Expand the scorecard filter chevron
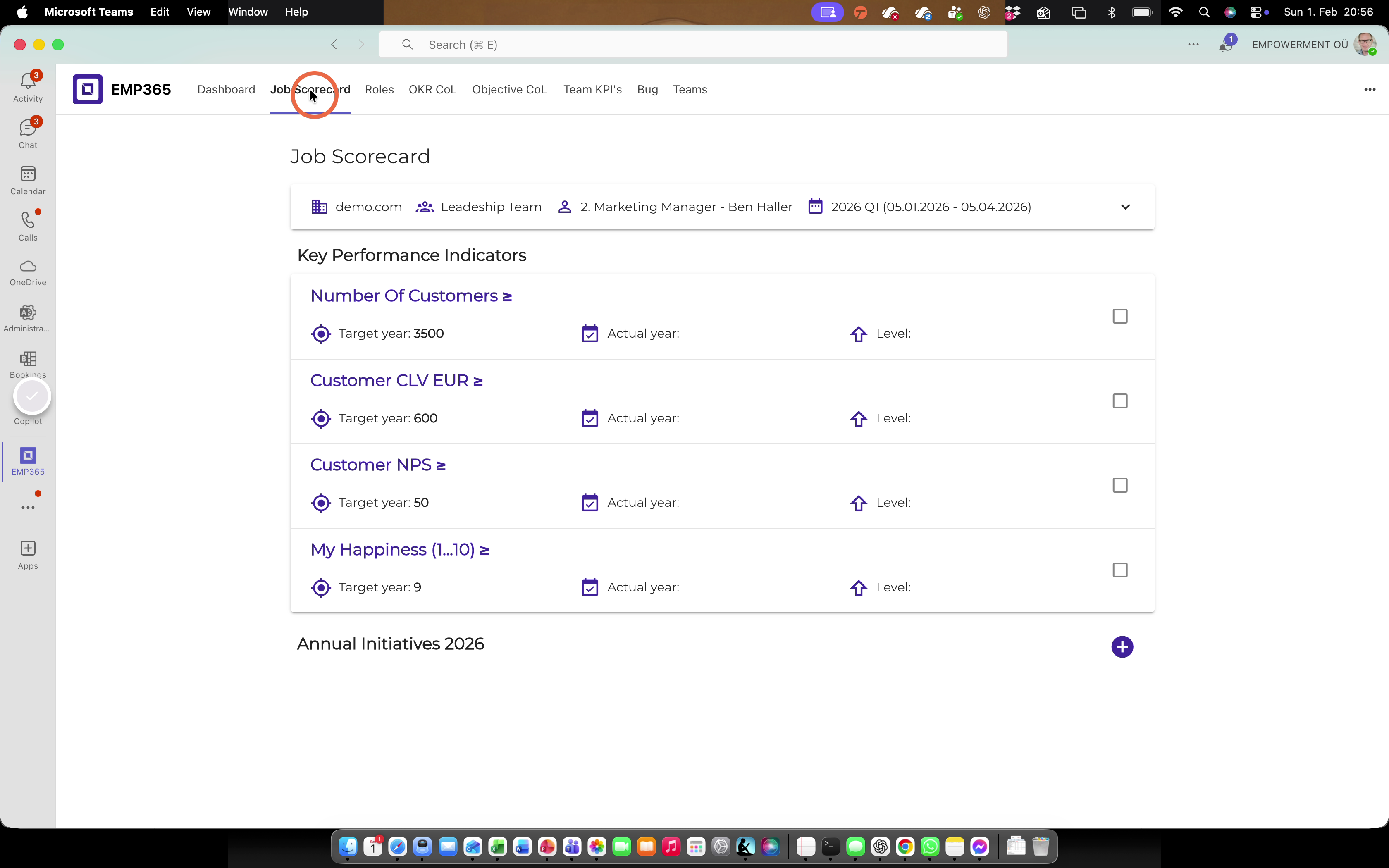The image size is (1389, 868). [x=1125, y=207]
